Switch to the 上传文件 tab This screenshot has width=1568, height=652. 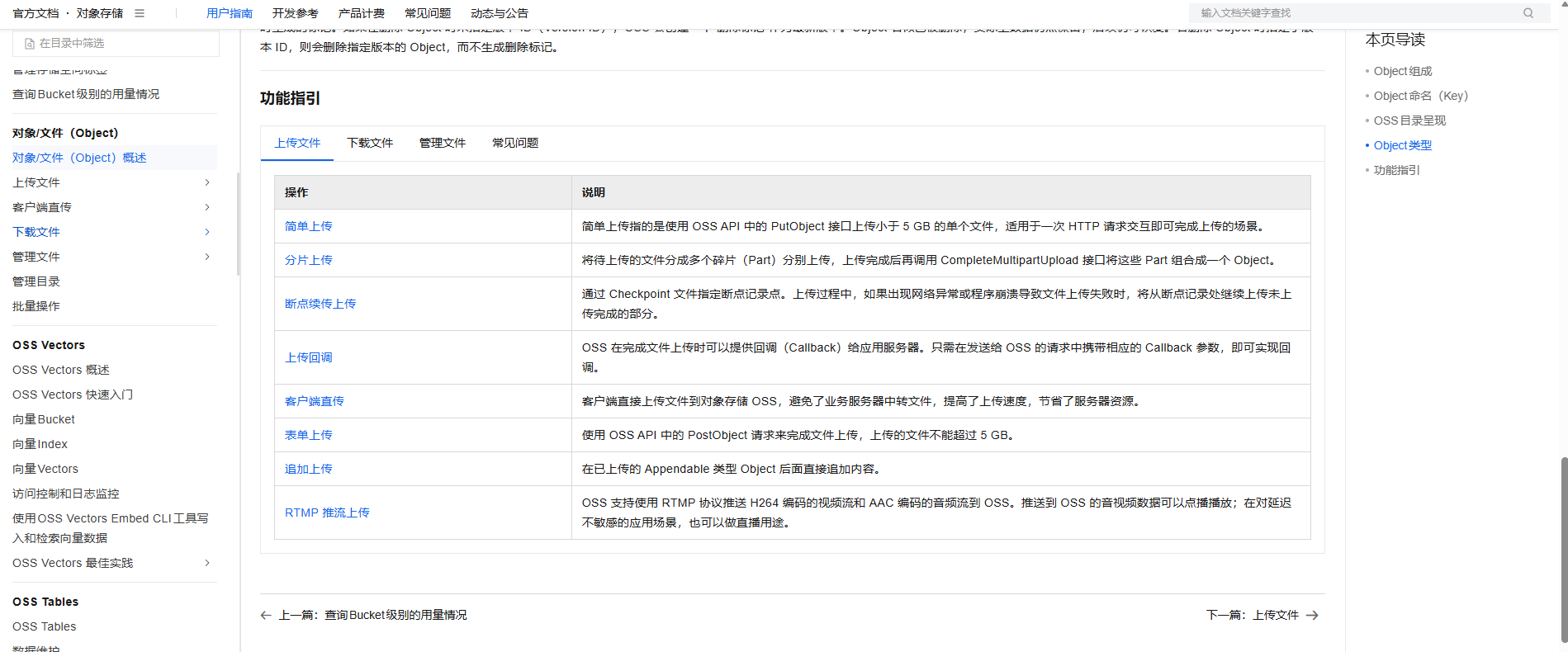297,143
